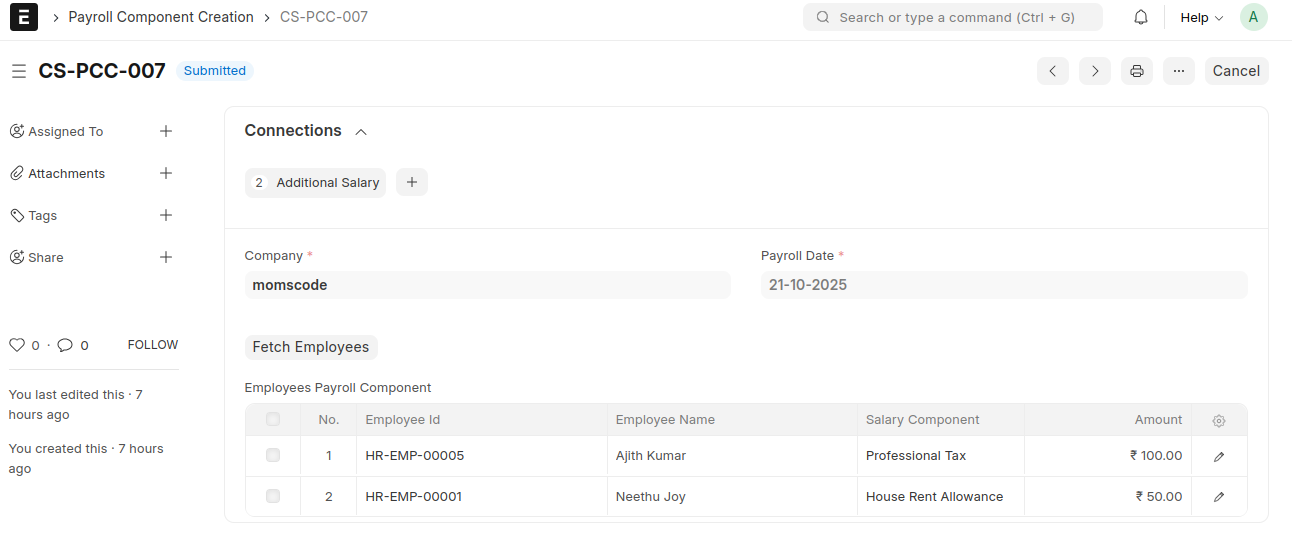Edit row for Ajith Kumar
1292x549 pixels.
(1218, 457)
